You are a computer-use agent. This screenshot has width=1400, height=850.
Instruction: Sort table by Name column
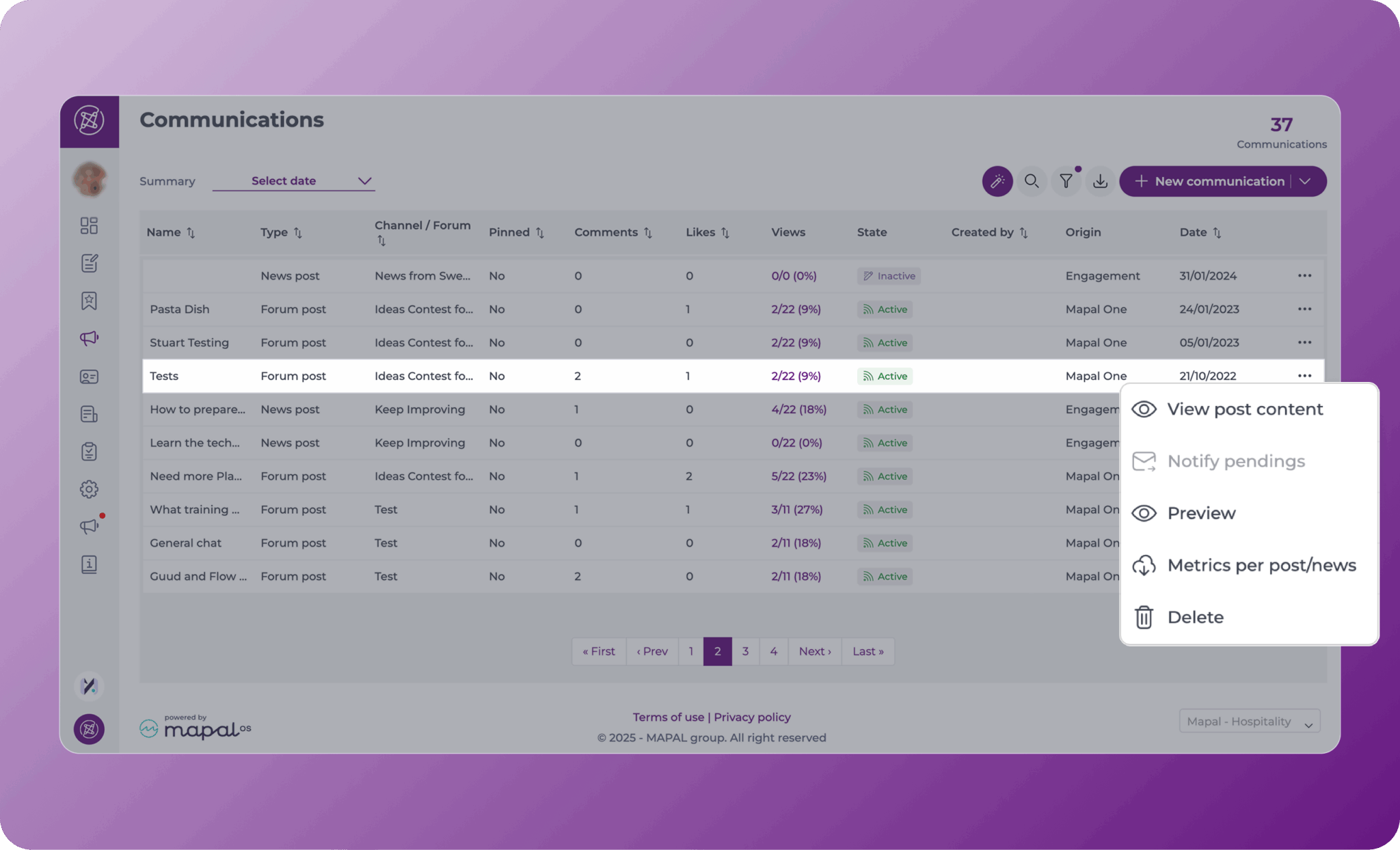(x=191, y=232)
